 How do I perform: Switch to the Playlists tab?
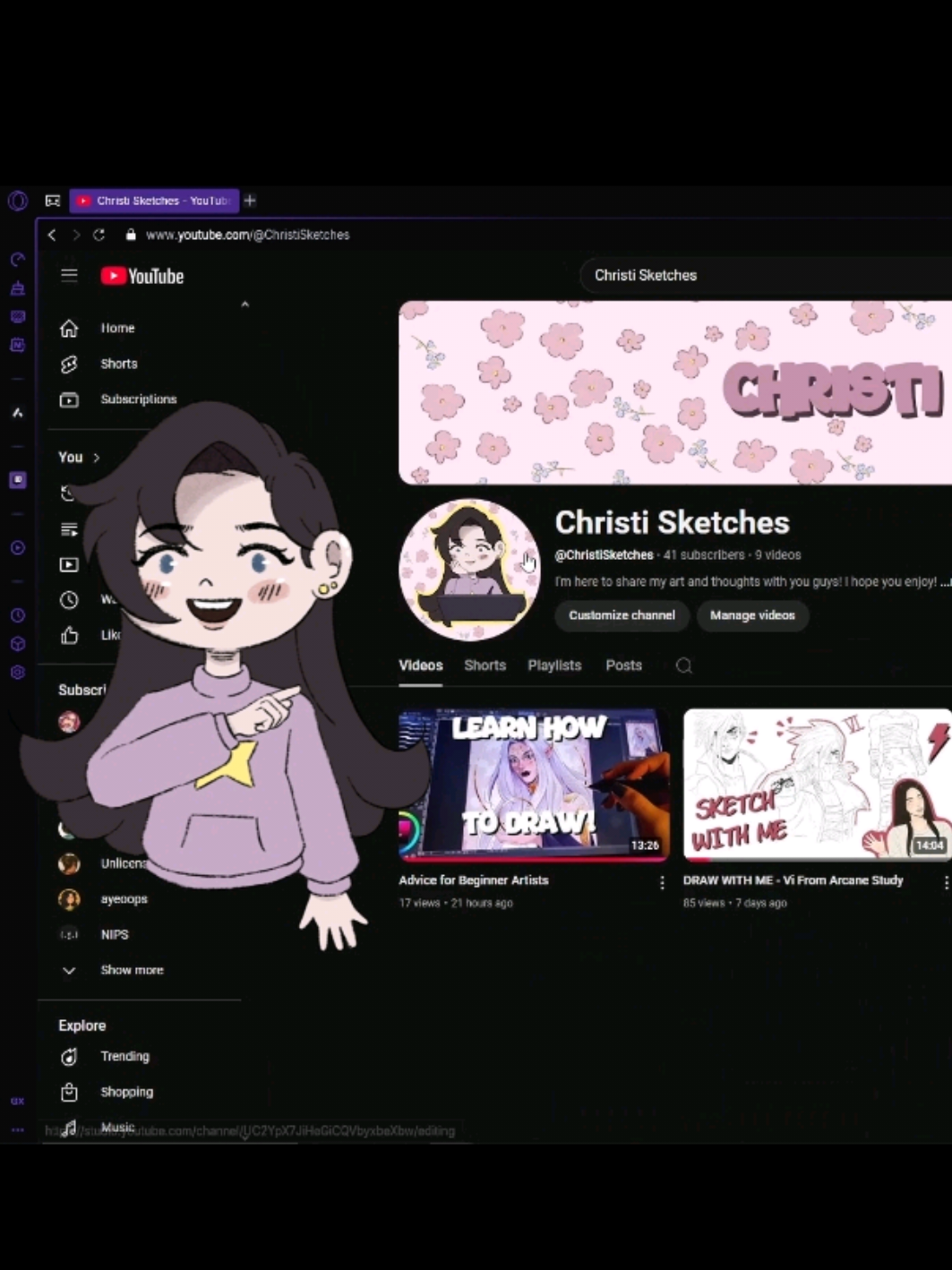(x=554, y=665)
